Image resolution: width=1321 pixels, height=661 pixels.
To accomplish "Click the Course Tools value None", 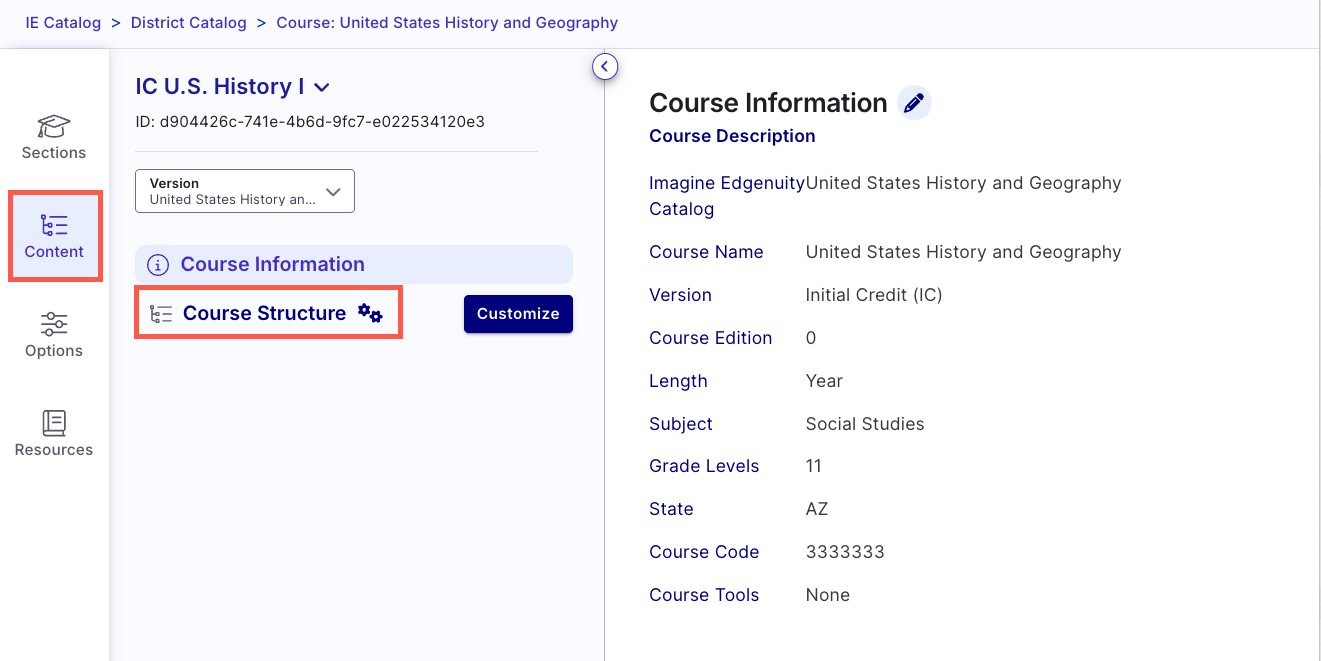I will pyautogui.click(x=828, y=595).
